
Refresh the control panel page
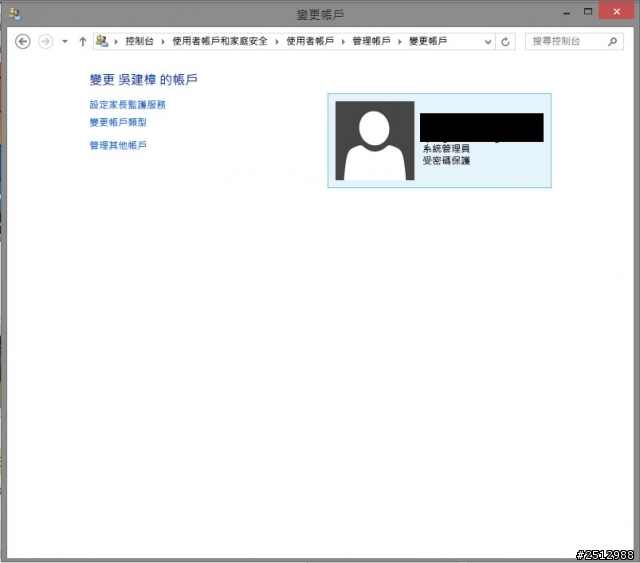[505, 42]
